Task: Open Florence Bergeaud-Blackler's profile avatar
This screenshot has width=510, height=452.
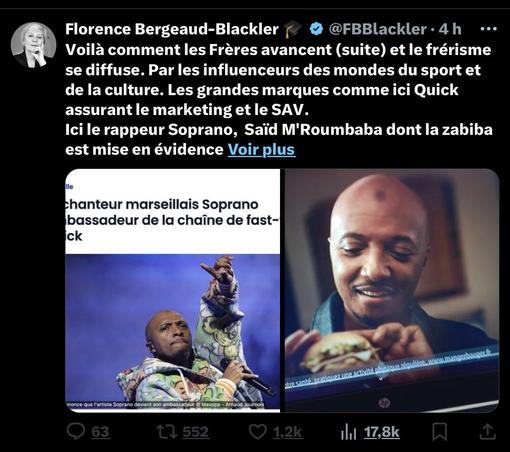Action: point(33,45)
